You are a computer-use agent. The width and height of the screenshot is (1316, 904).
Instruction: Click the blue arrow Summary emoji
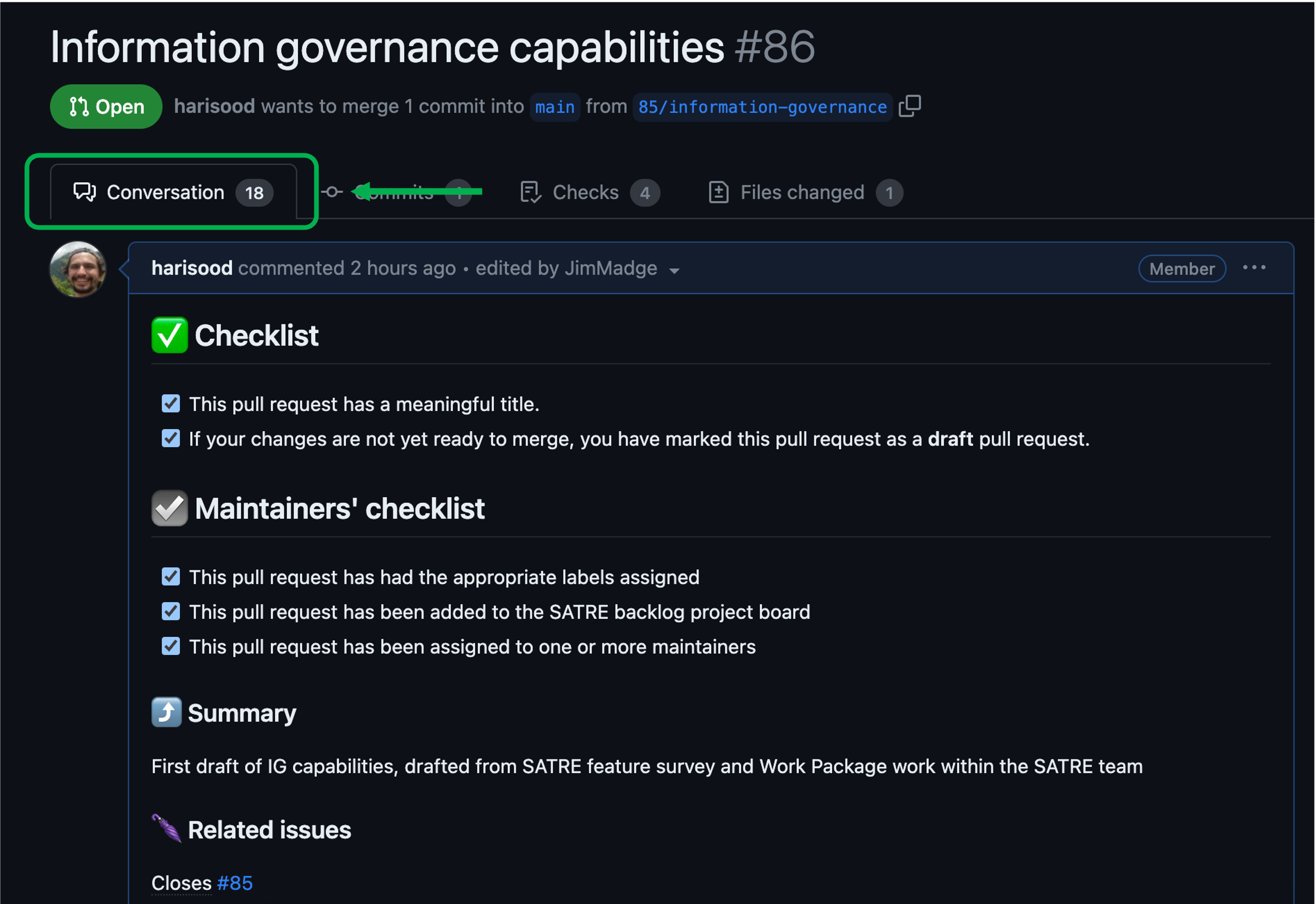[x=166, y=712]
